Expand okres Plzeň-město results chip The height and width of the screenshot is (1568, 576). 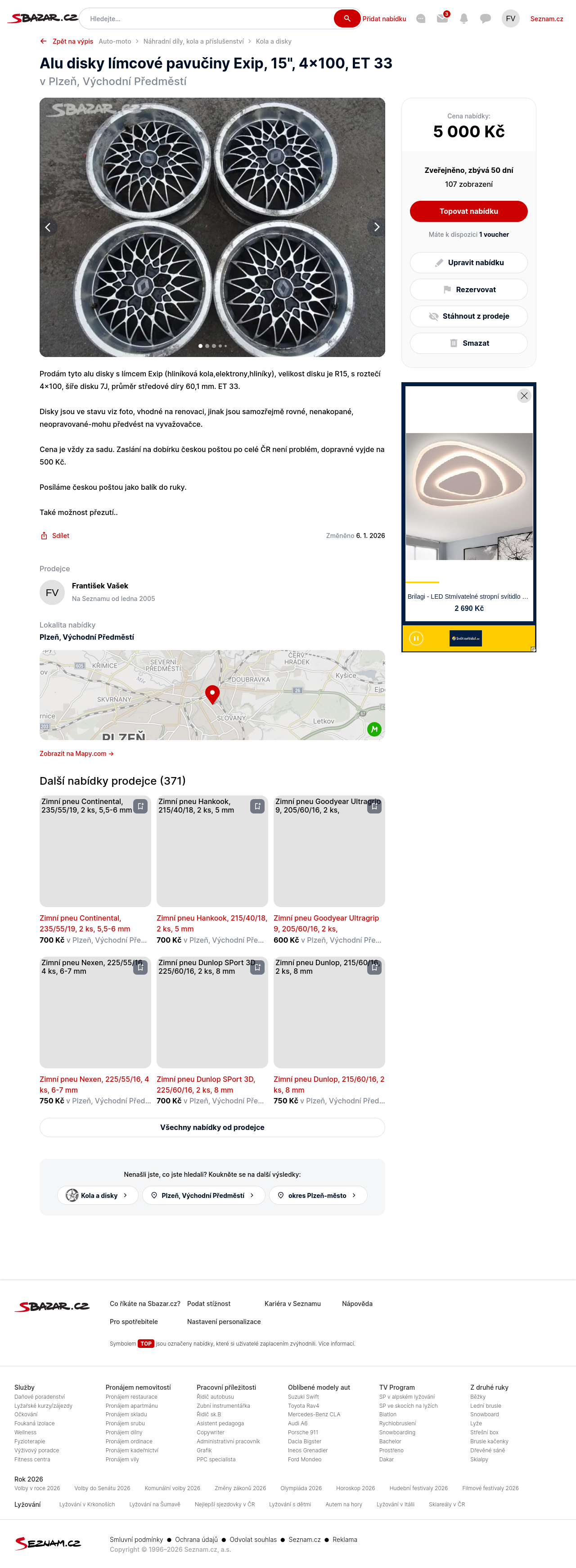click(x=318, y=1195)
